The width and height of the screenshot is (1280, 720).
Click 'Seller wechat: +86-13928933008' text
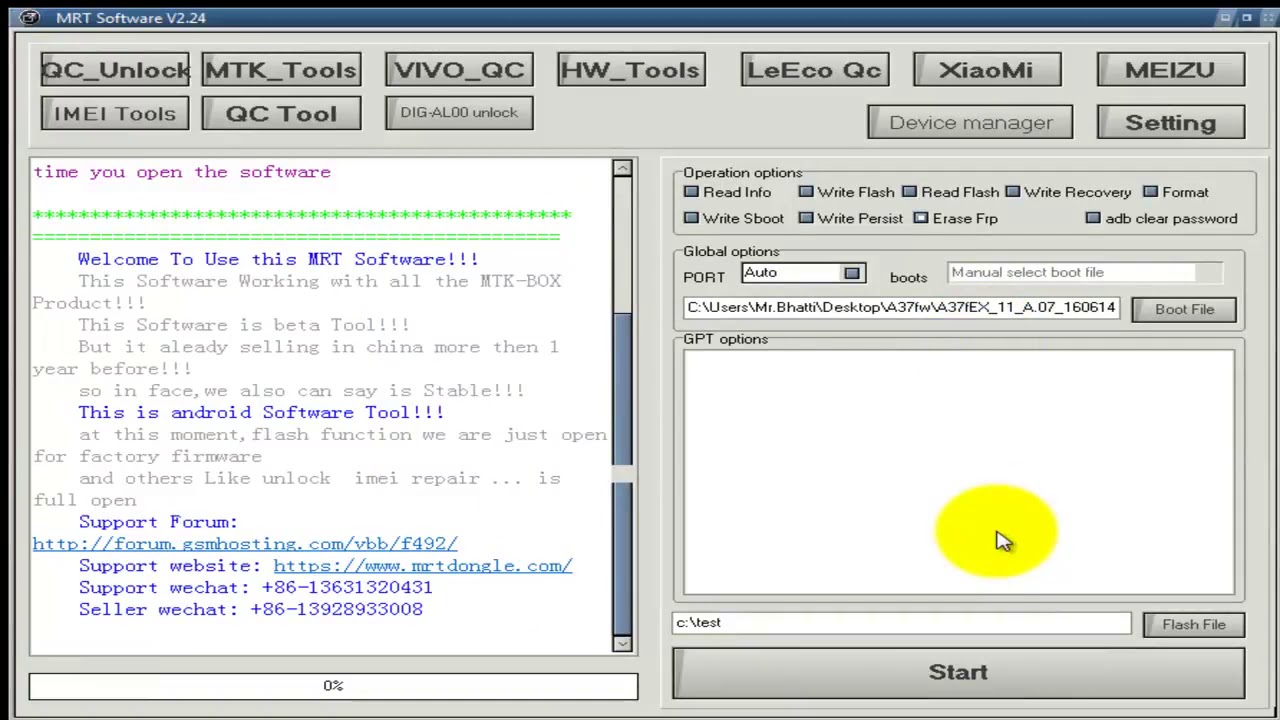[x=250, y=610]
